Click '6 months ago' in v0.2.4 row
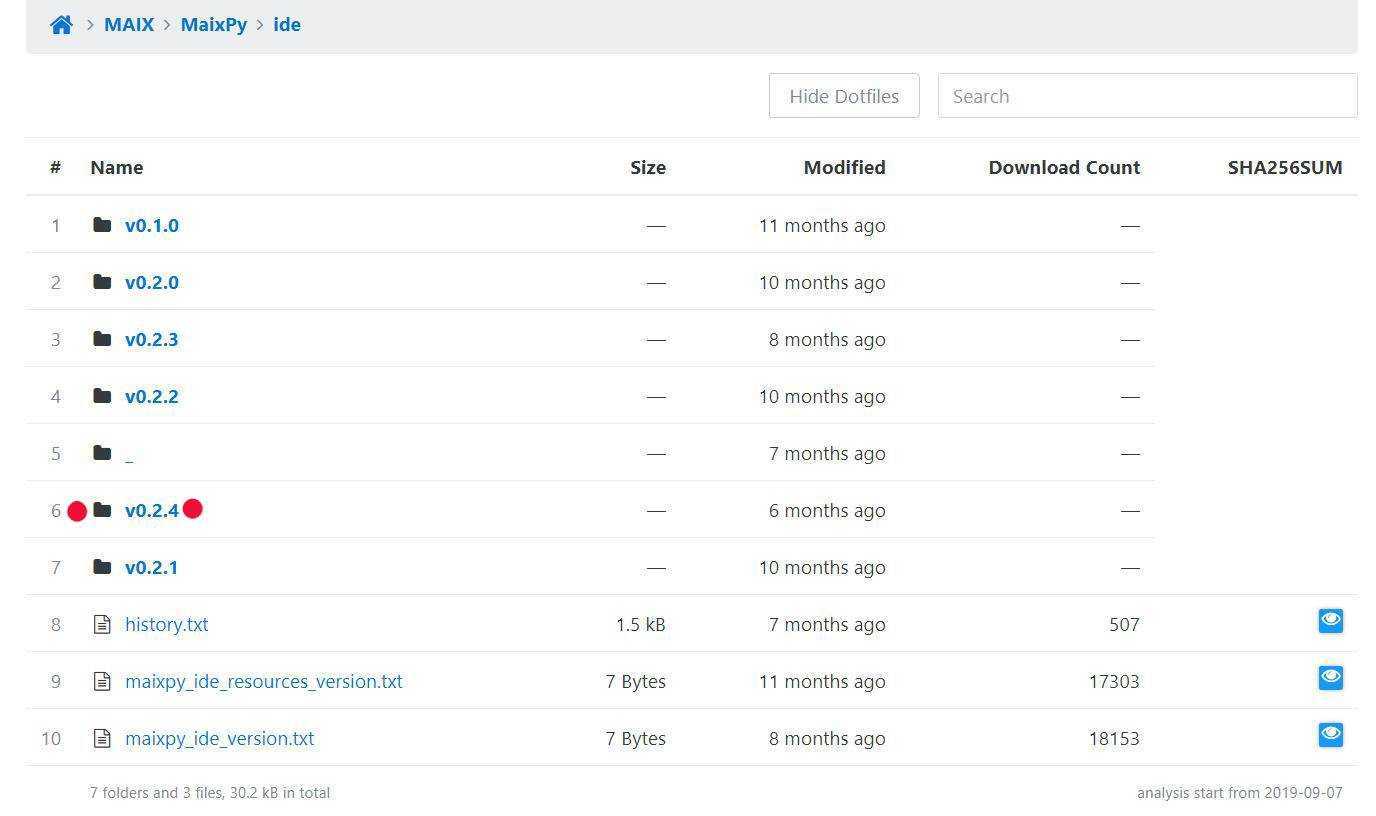 [827, 511]
